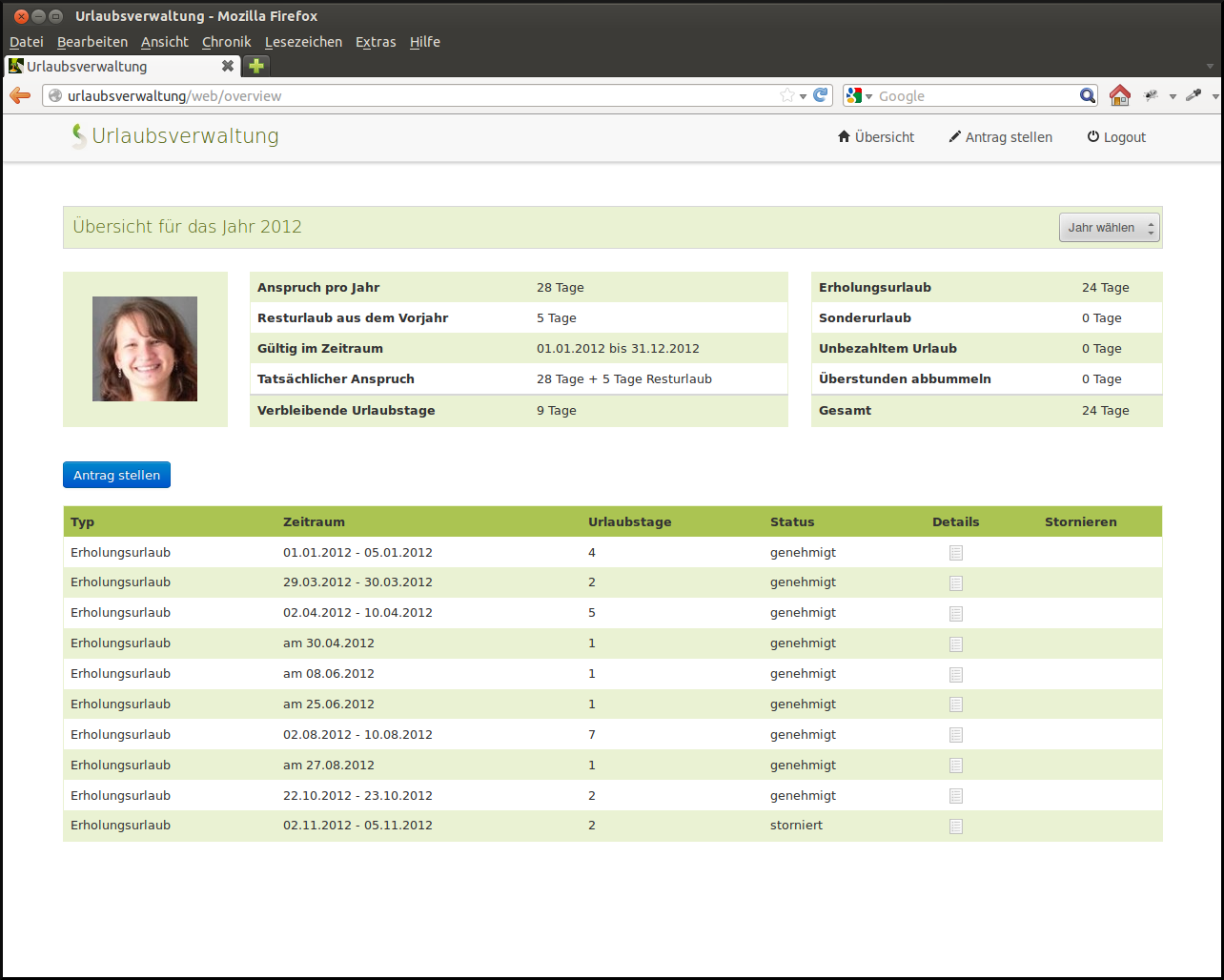Open the Lesezeichen menu
The height and width of the screenshot is (980, 1224).
pyautogui.click(x=303, y=42)
